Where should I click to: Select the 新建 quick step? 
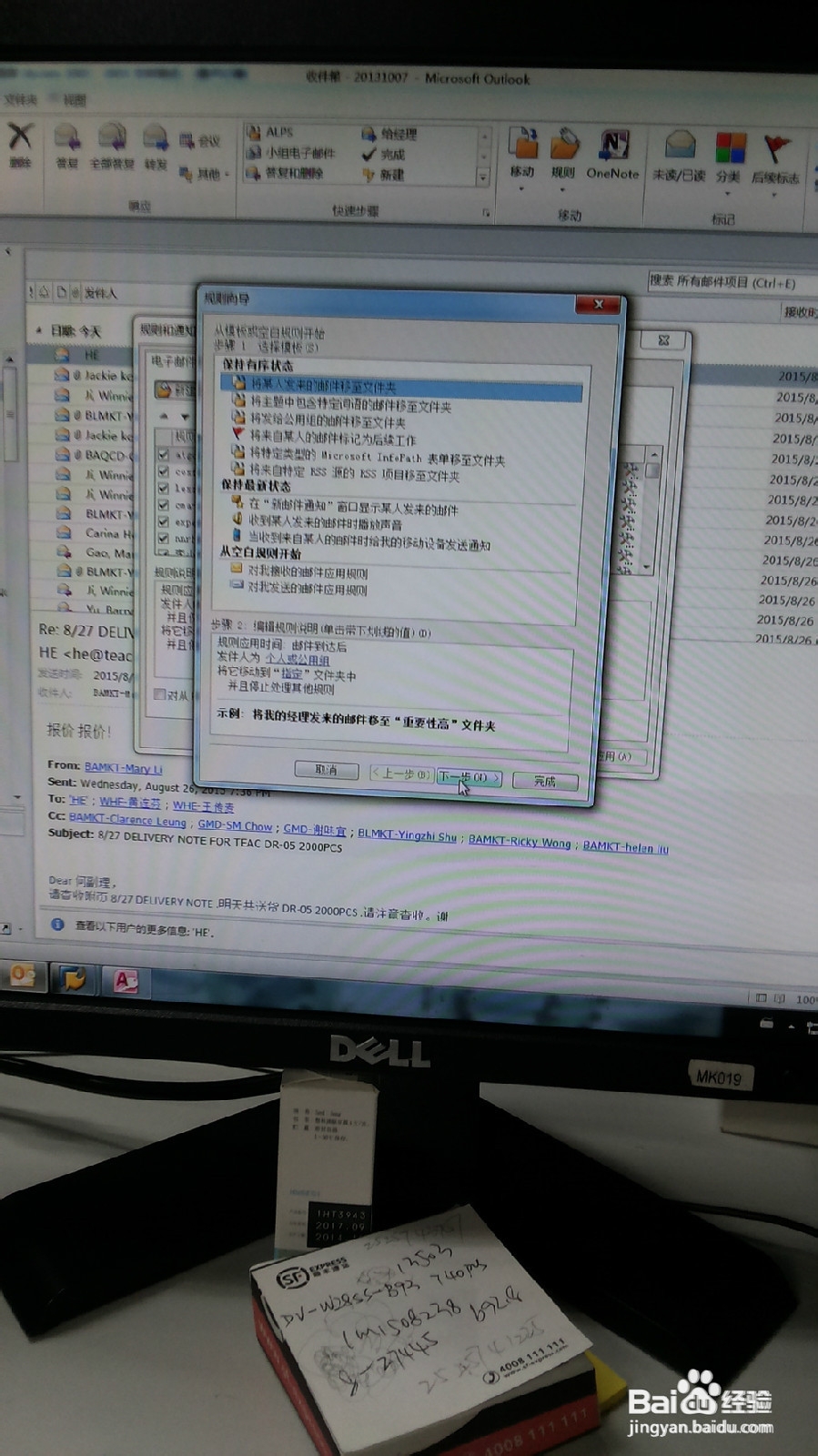(383, 174)
